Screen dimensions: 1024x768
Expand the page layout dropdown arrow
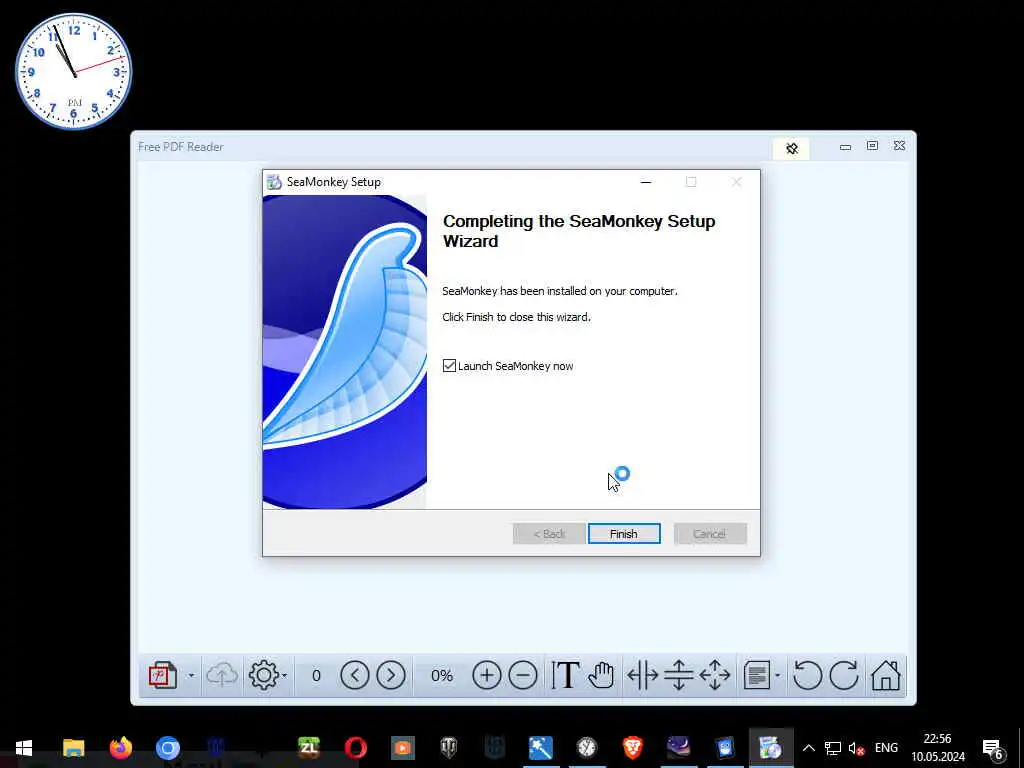click(x=778, y=675)
